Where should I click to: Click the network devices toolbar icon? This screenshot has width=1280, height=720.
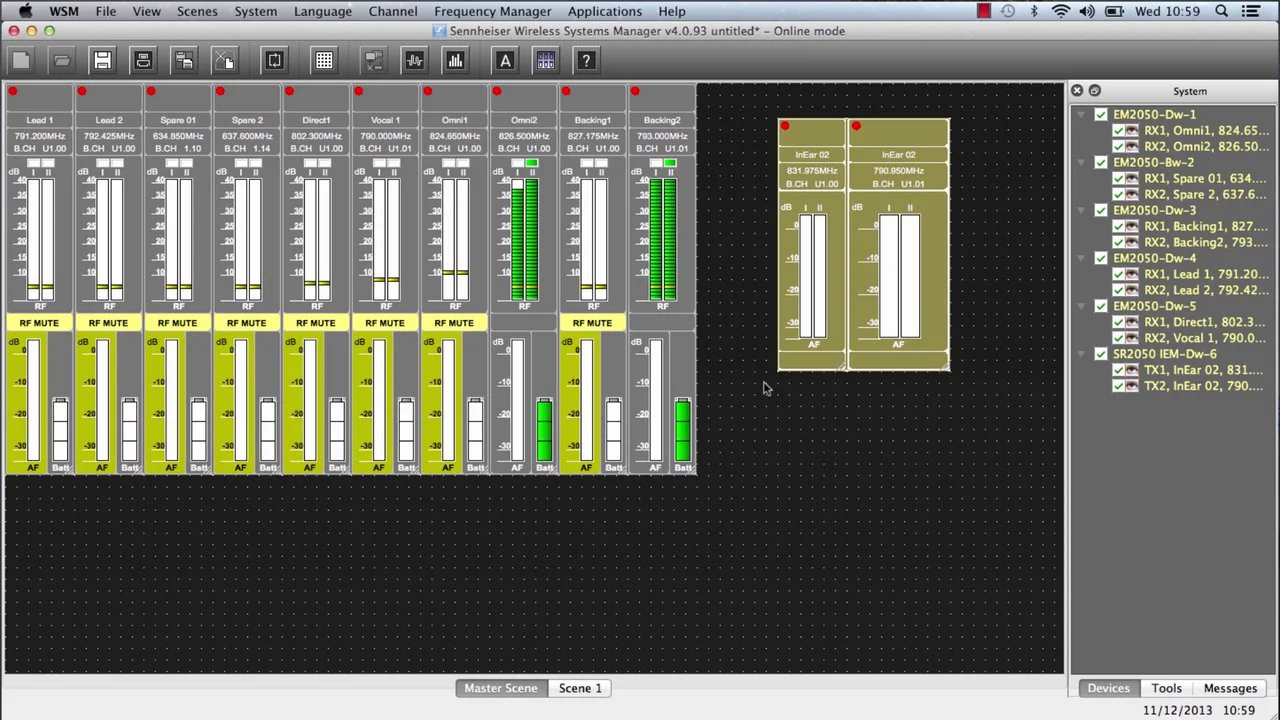(x=374, y=61)
